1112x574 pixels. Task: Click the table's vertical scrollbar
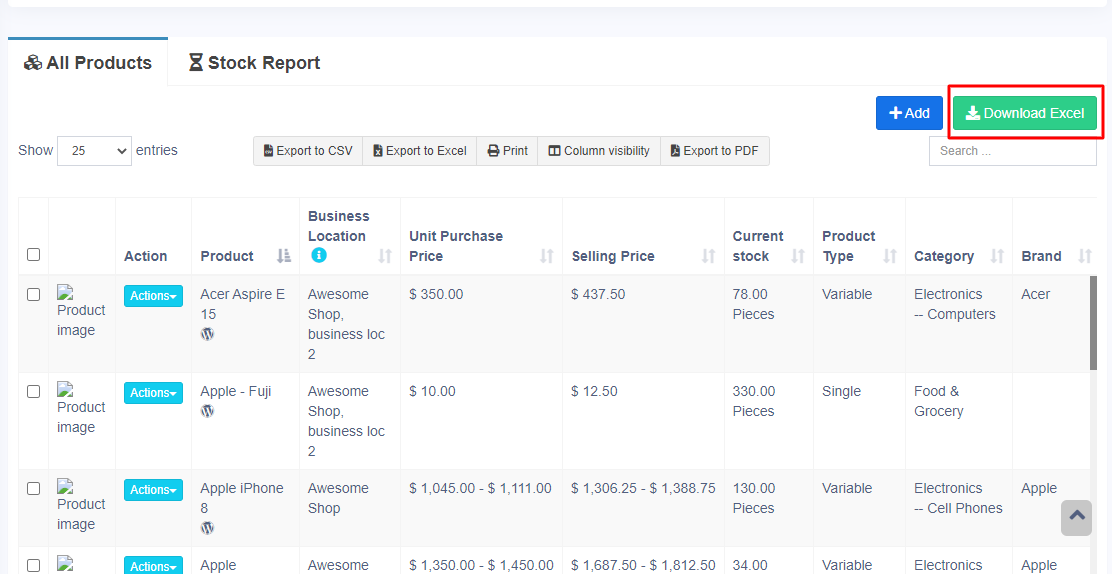pos(1093,323)
